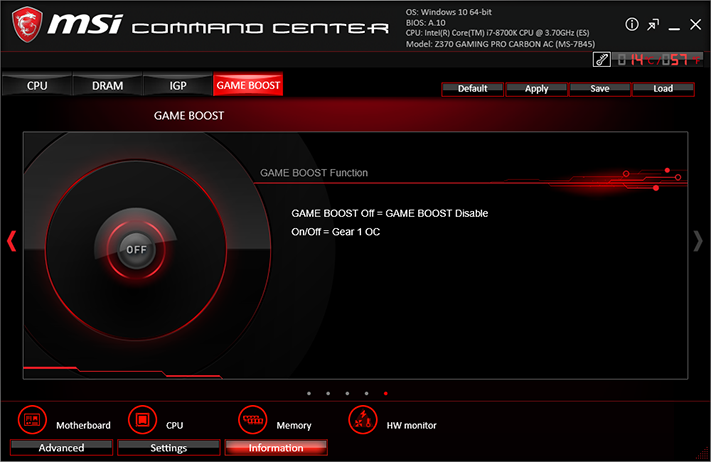Click the Save button
The image size is (711, 462).
click(x=600, y=89)
